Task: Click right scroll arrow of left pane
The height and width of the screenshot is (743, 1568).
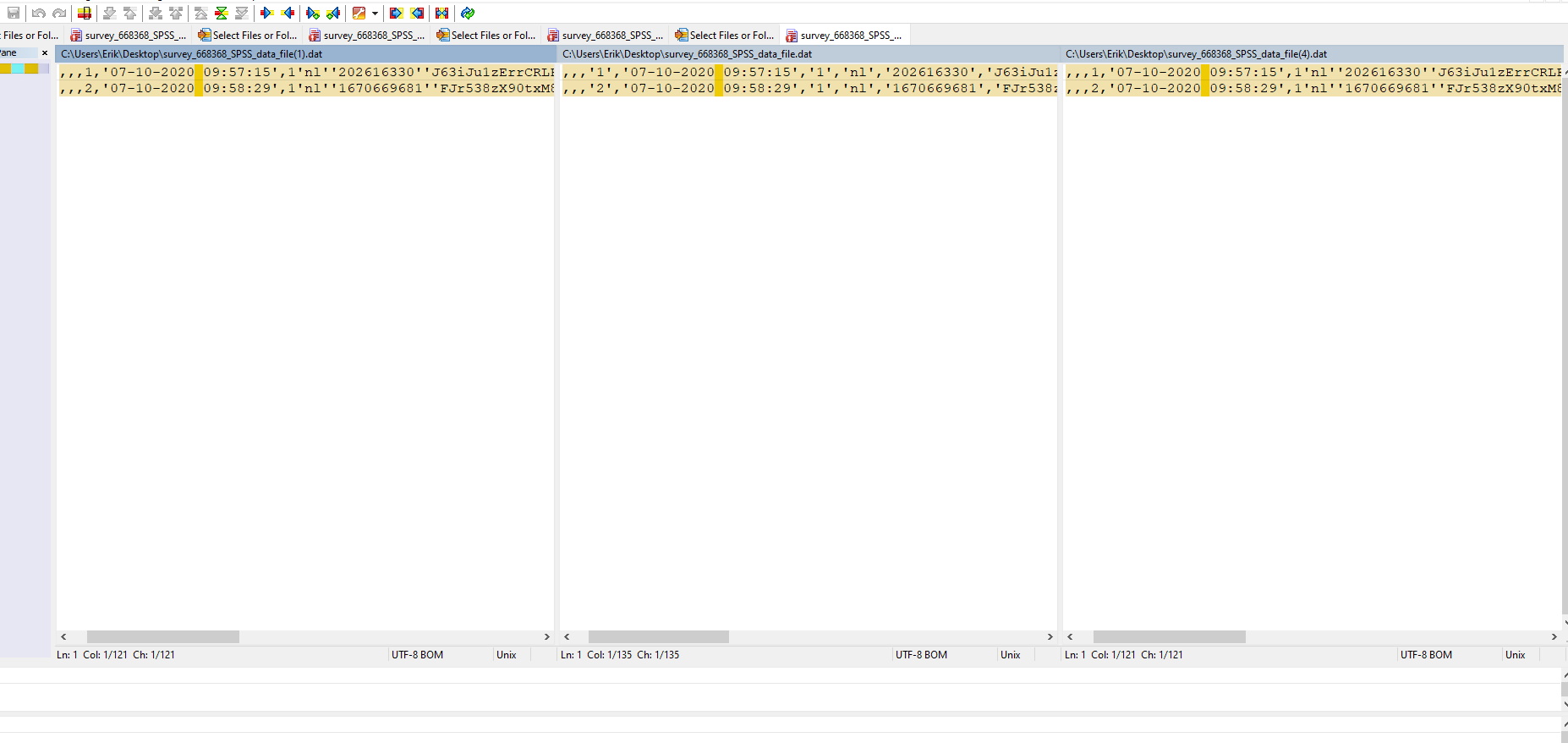Action: 546,636
